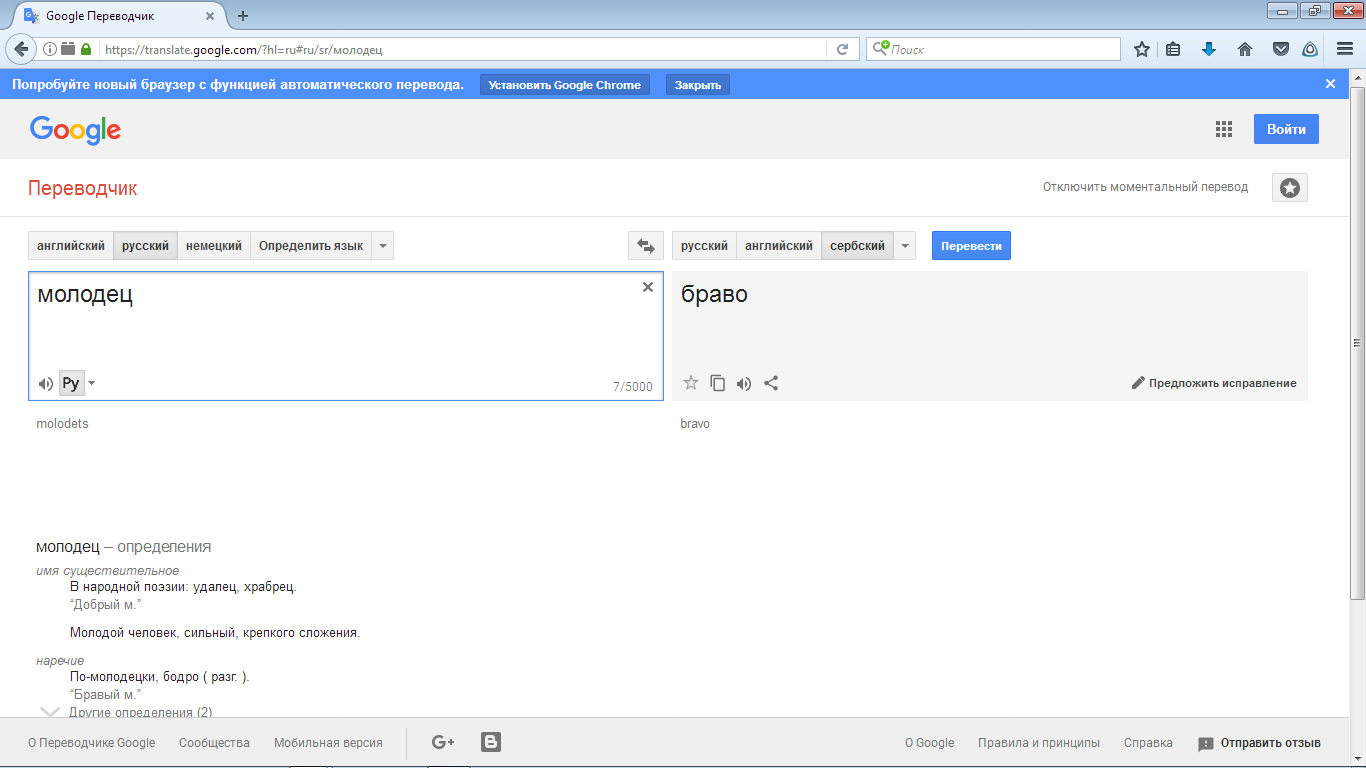This screenshot has width=1366, height=768.
Task: Select target language сербский
Action: (857, 246)
